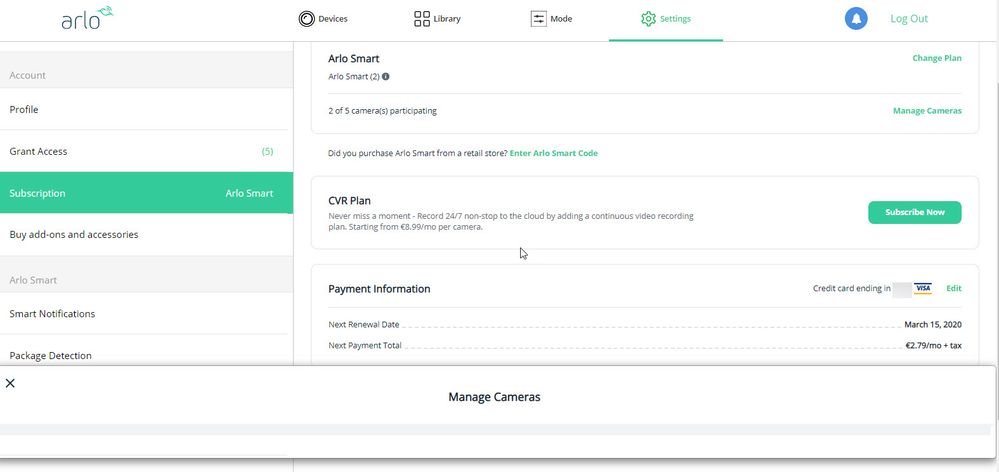Click Enter Arlo Smart Code link
The width and height of the screenshot is (999, 472).
click(554, 153)
